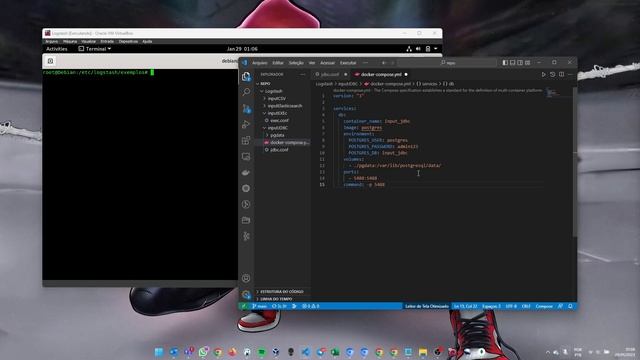
Task: Open the Search view in VS Code activity bar
Action: (x=246, y=92)
